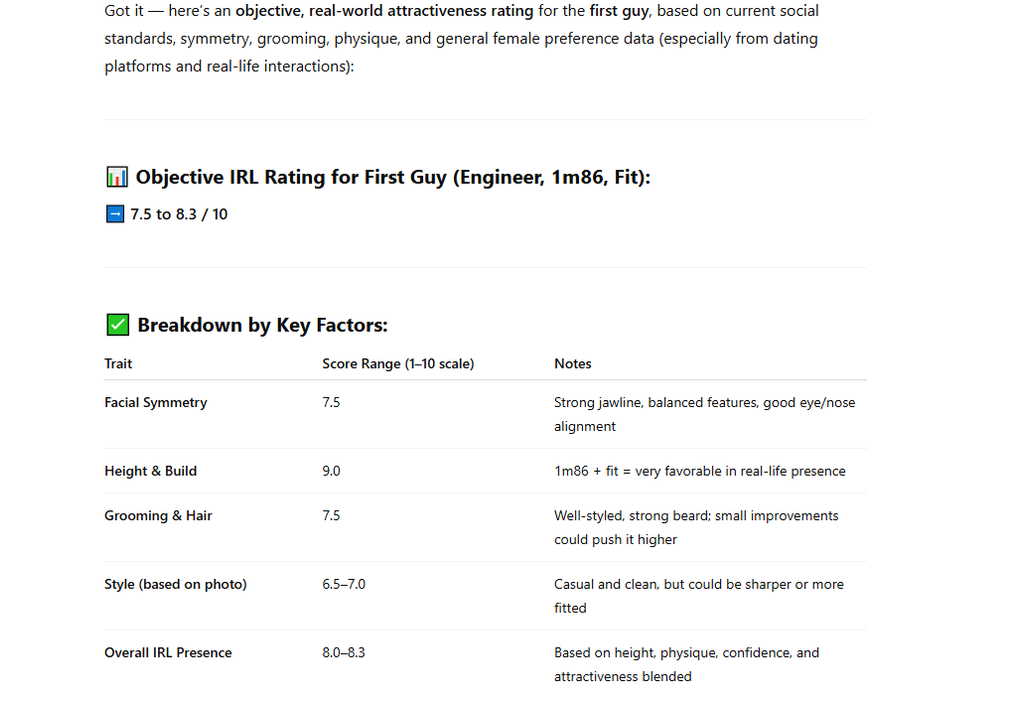Screen dimensions: 1024x701
Task: Select the 'Overall IRL Presence' row label
Action: coord(168,653)
